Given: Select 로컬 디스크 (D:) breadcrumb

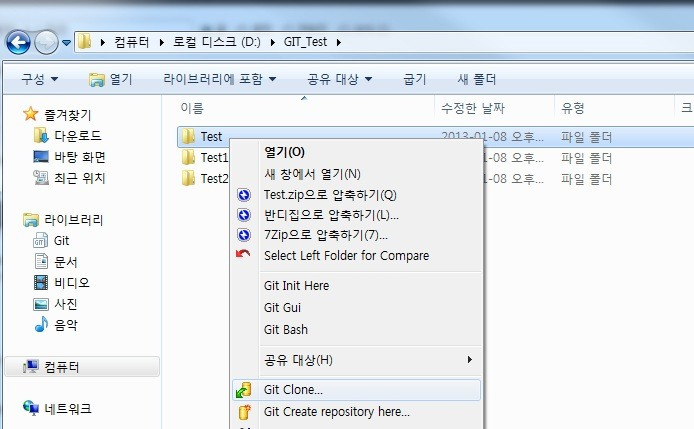Looking at the screenshot, I should [x=216, y=42].
